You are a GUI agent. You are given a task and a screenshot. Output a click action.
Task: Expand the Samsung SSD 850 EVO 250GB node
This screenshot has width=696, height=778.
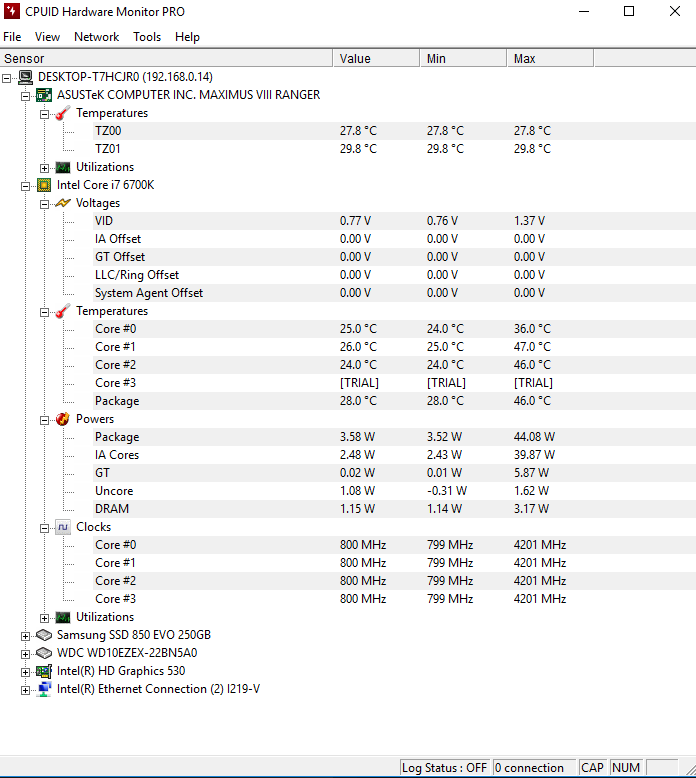point(25,636)
